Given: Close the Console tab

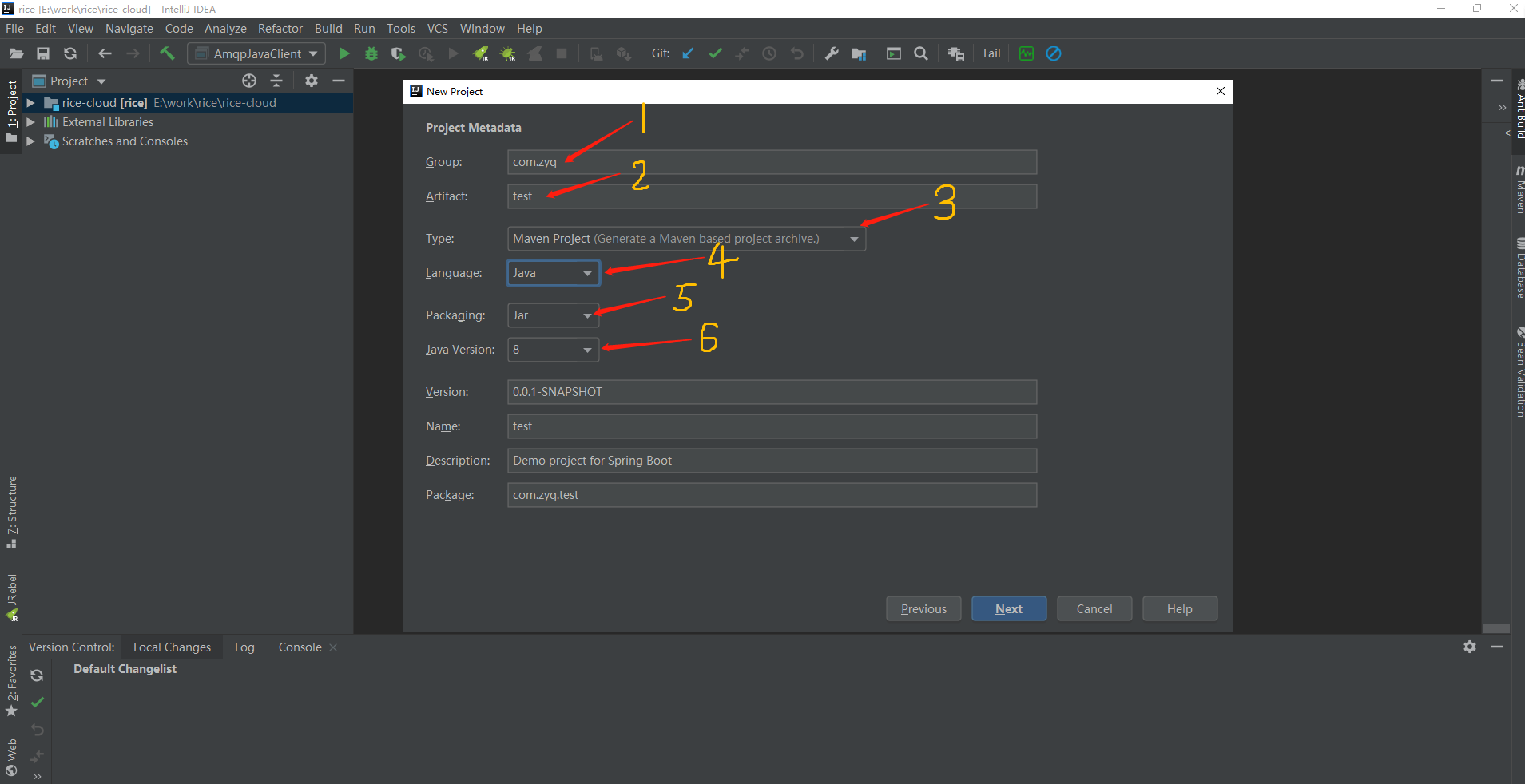Looking at the screenshot, I should pos(333,647).
